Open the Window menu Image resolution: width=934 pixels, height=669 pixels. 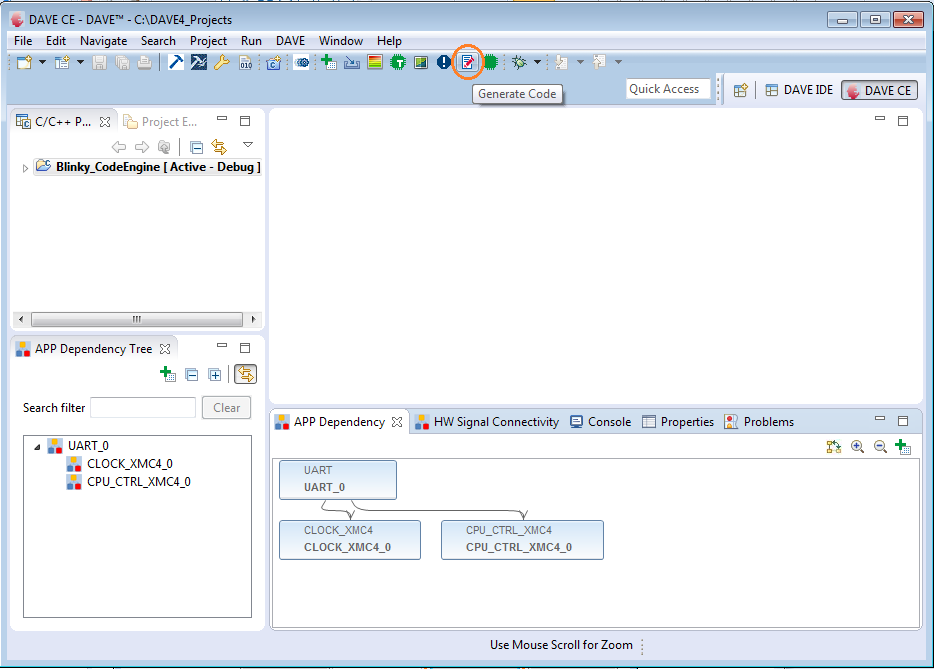point(341,41)
